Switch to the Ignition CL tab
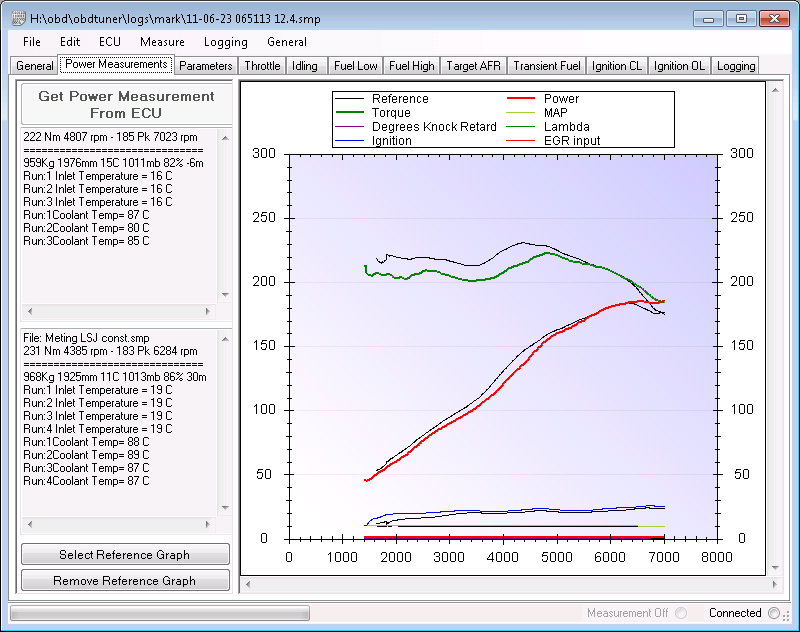 (x=617, y=66)
